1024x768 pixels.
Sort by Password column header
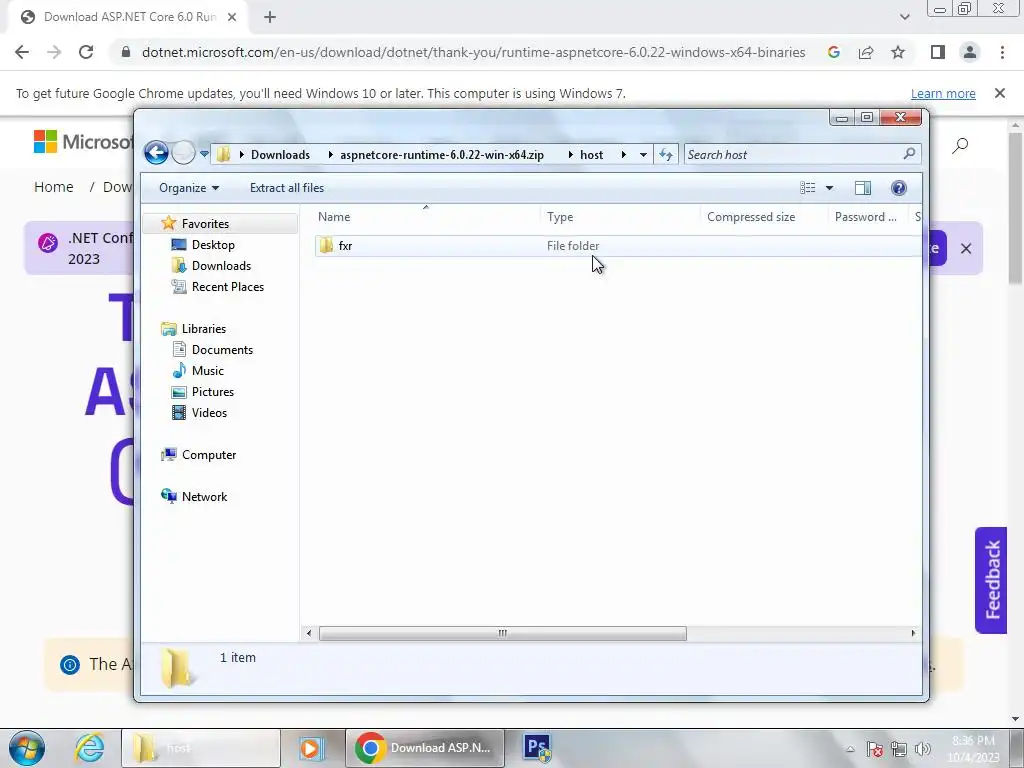[868, 217]
